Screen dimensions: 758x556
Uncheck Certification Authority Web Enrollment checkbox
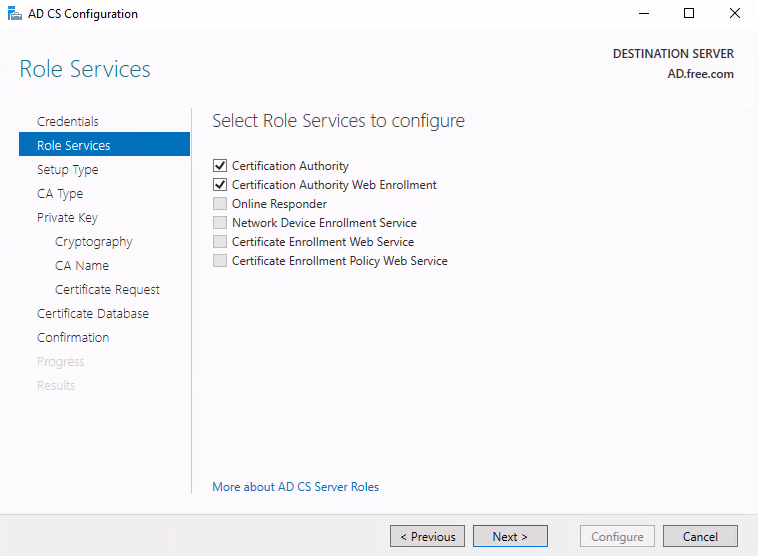tap(220, 185)
